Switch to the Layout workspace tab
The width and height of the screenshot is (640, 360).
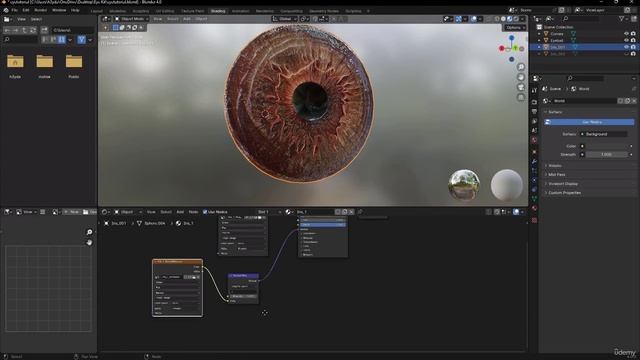point(97,11)
